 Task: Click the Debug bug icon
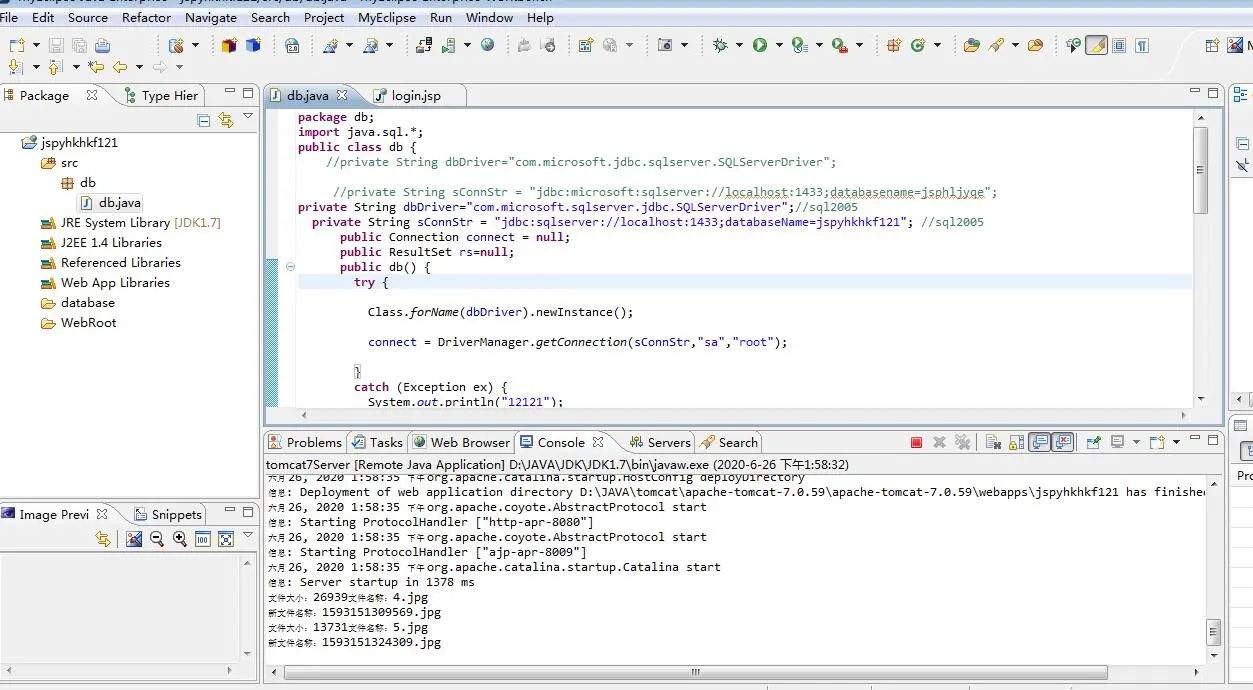[x=720, y=45]
